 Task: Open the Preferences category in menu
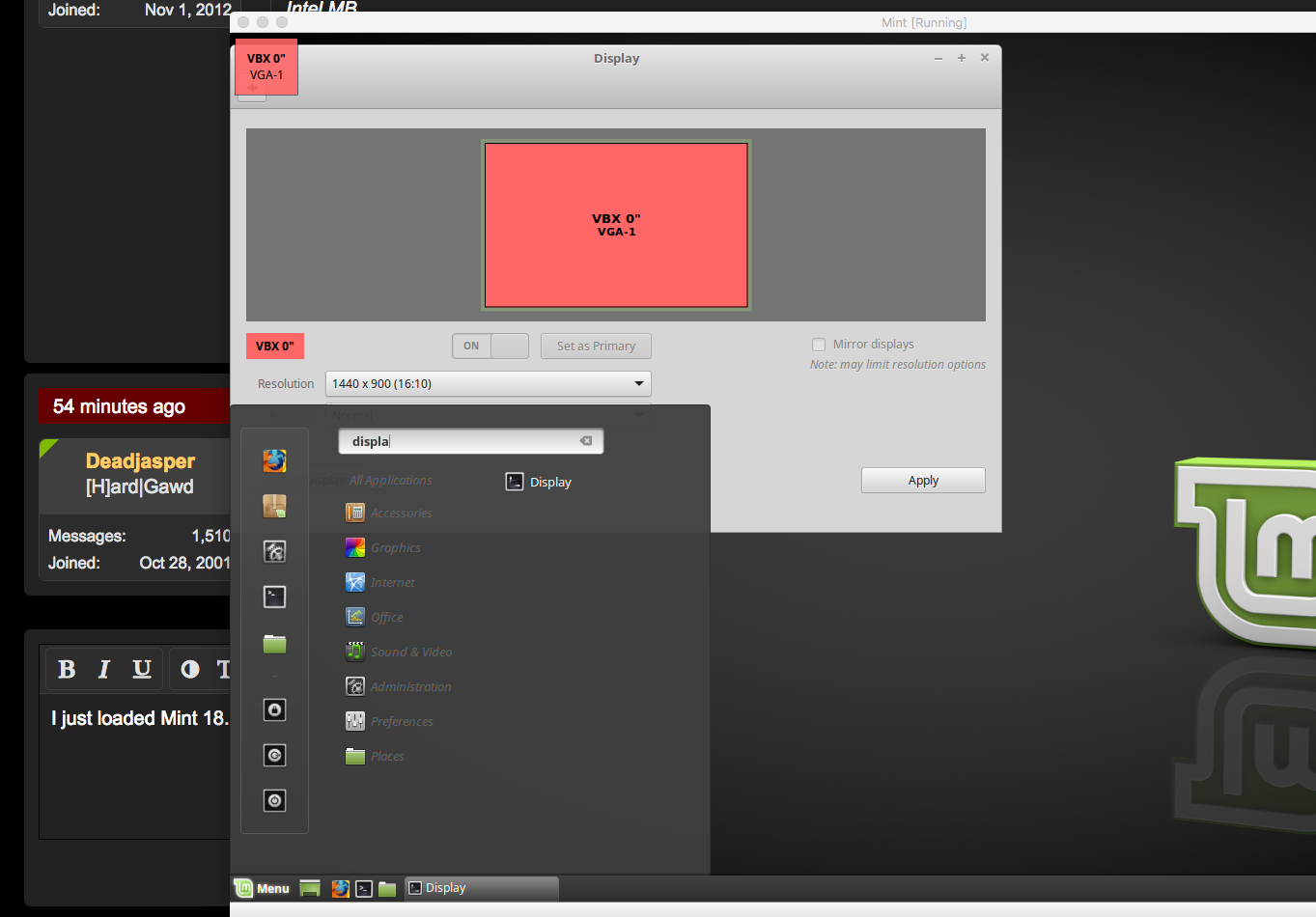(x=401, y=722)
